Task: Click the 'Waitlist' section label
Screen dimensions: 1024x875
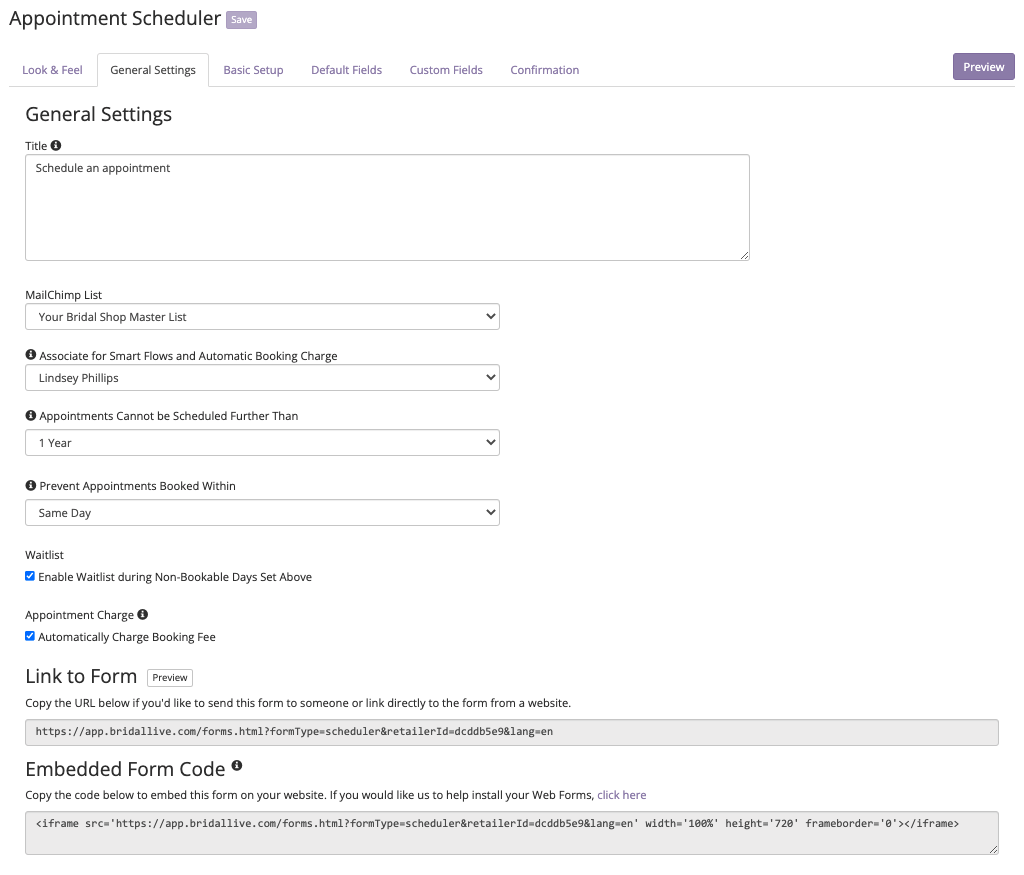Action: 44,555
